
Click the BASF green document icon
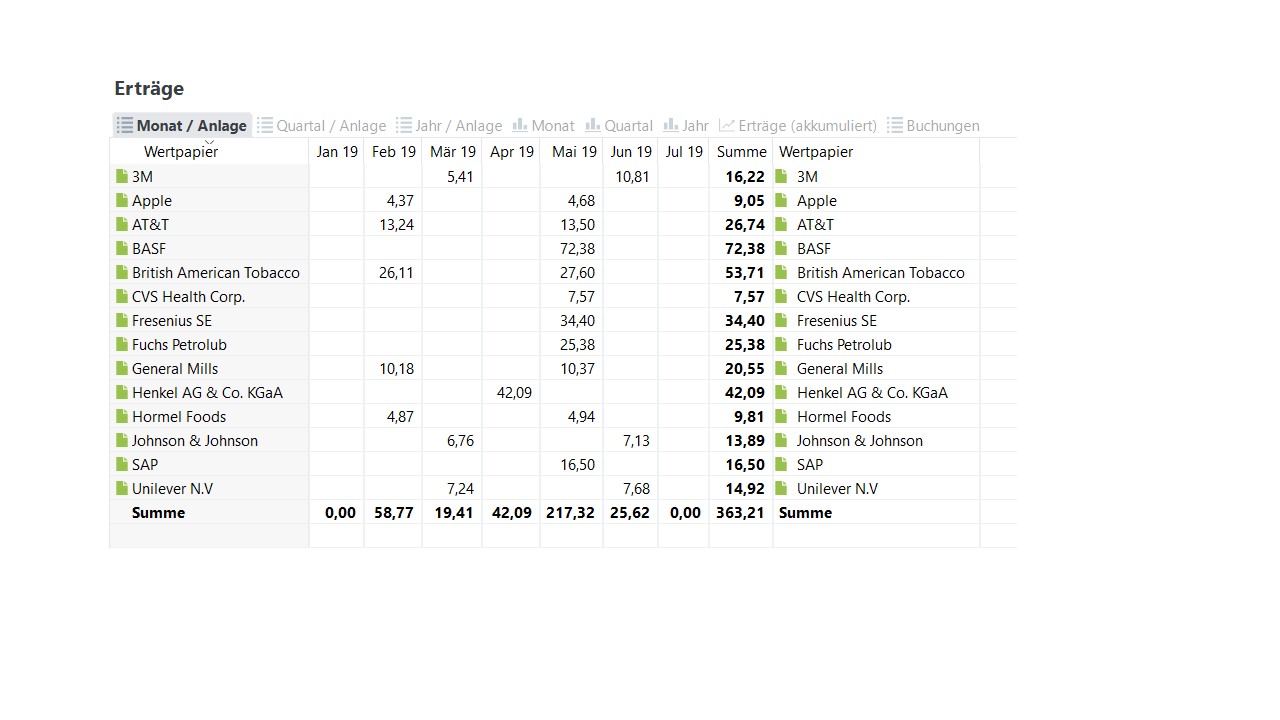click(x=122, y=248)
